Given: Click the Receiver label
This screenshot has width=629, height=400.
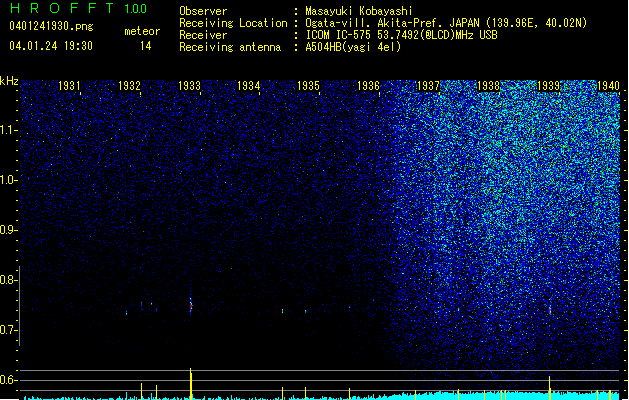Looking at the screenshot, I should click(203, 35).
